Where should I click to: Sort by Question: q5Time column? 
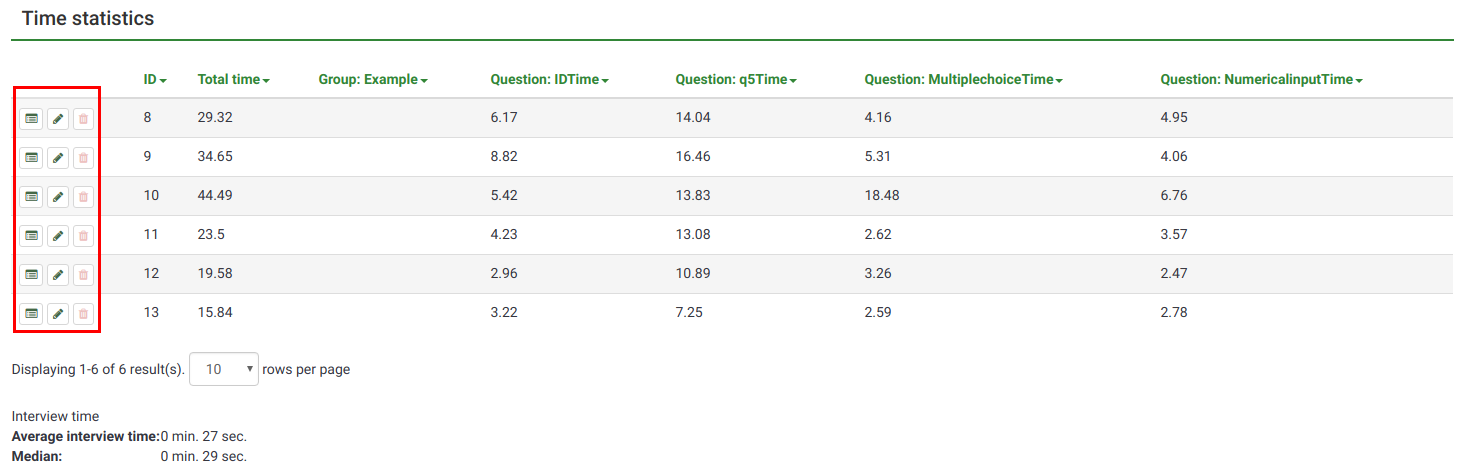[735, 80]
